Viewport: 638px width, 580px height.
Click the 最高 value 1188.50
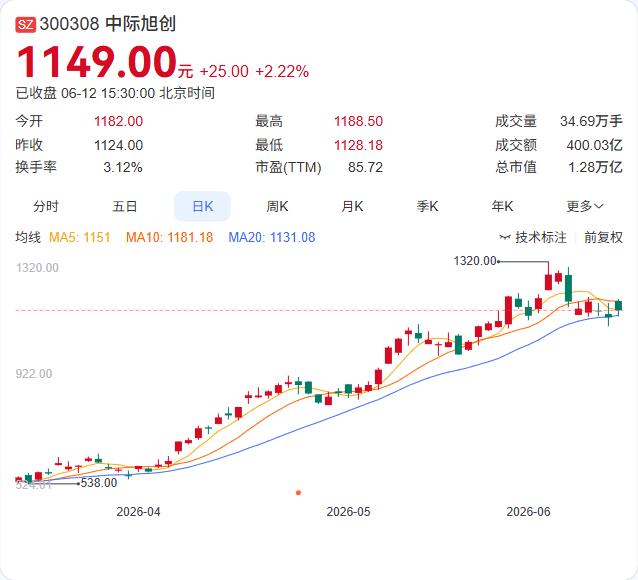(358, 121)
